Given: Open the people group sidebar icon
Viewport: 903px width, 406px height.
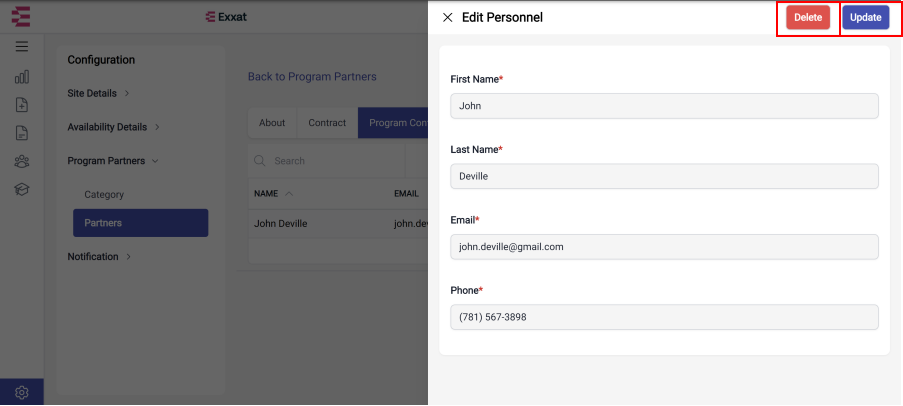Looking at the screenshot, I should pyautogui.click(x=22, y=161).
